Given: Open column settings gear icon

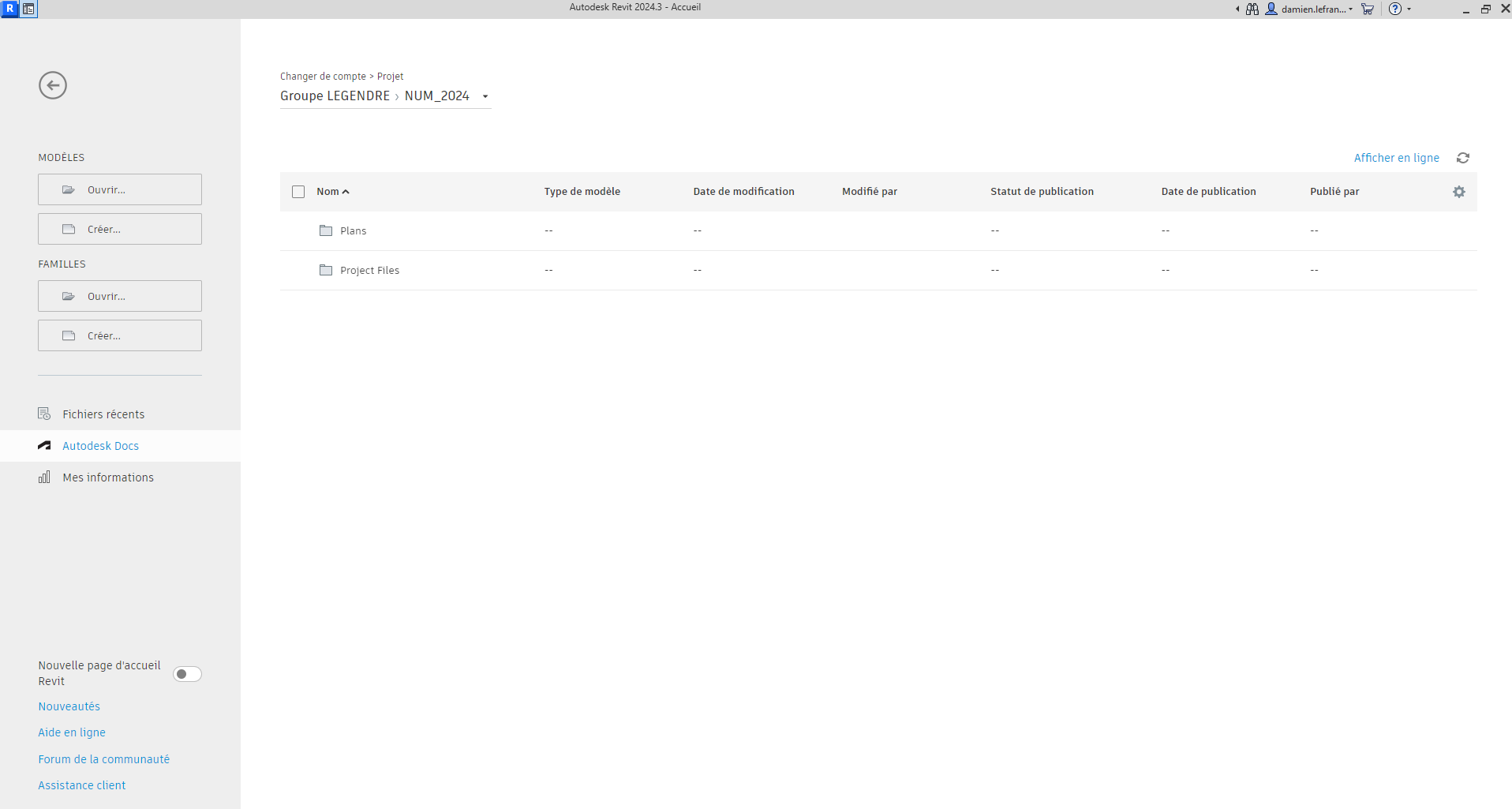Looking at the screenshot, I should coord(1458,192).
